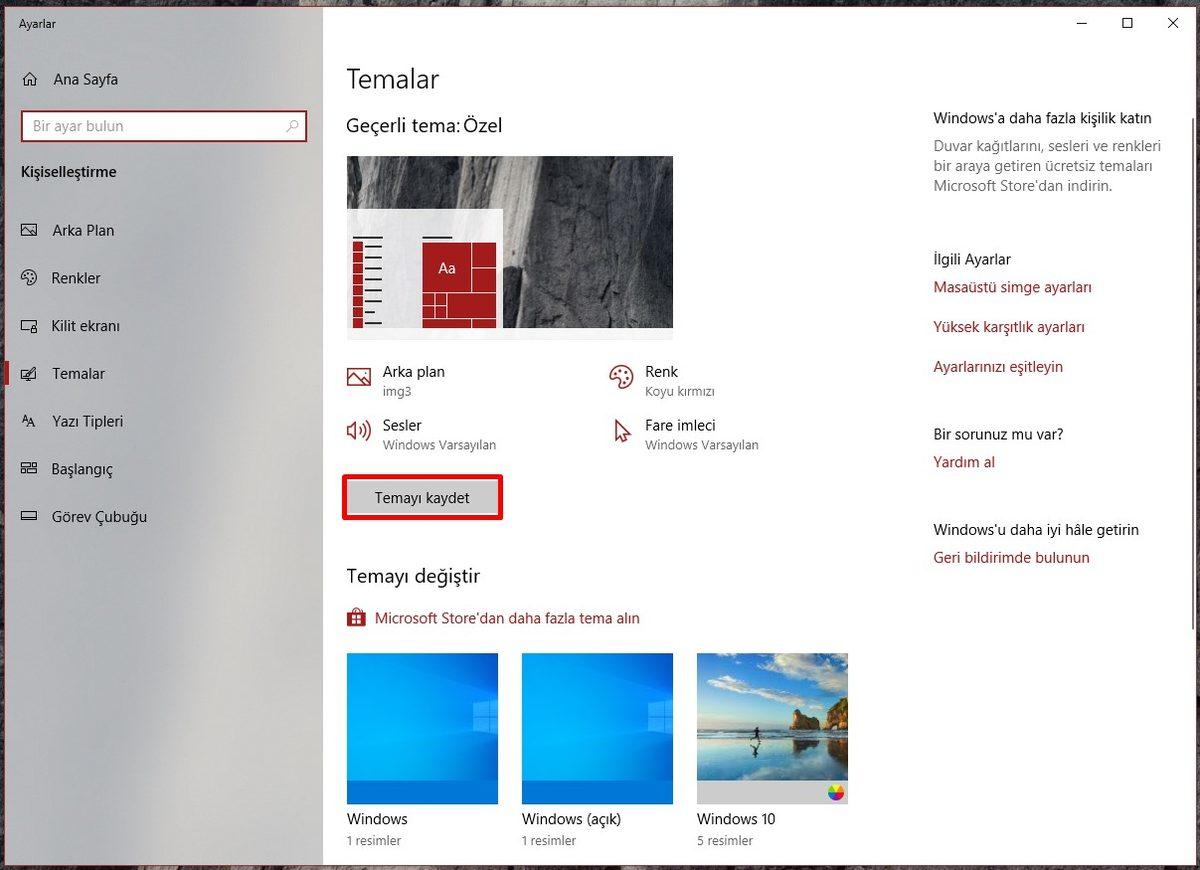
Task: Open Yazı Tipleri settings
Action: pyautogui.click(x=88, y=421)
